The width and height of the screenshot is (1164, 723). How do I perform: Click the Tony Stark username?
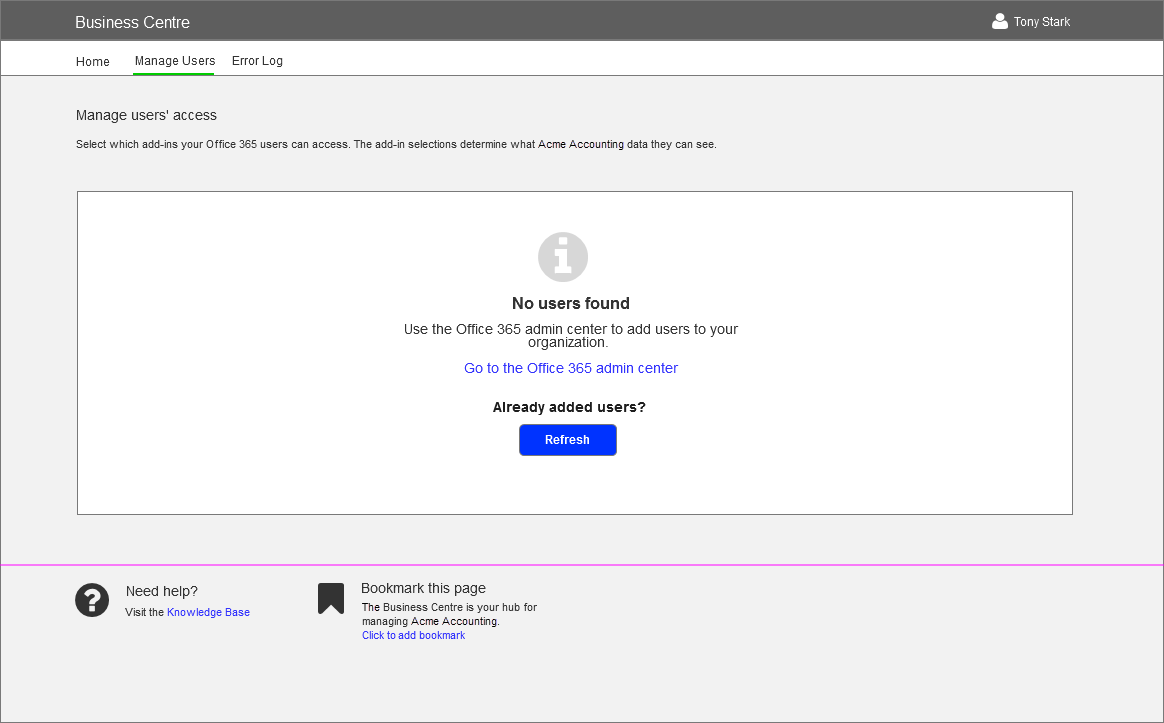pyautogui.click(x=1041, y=22)
